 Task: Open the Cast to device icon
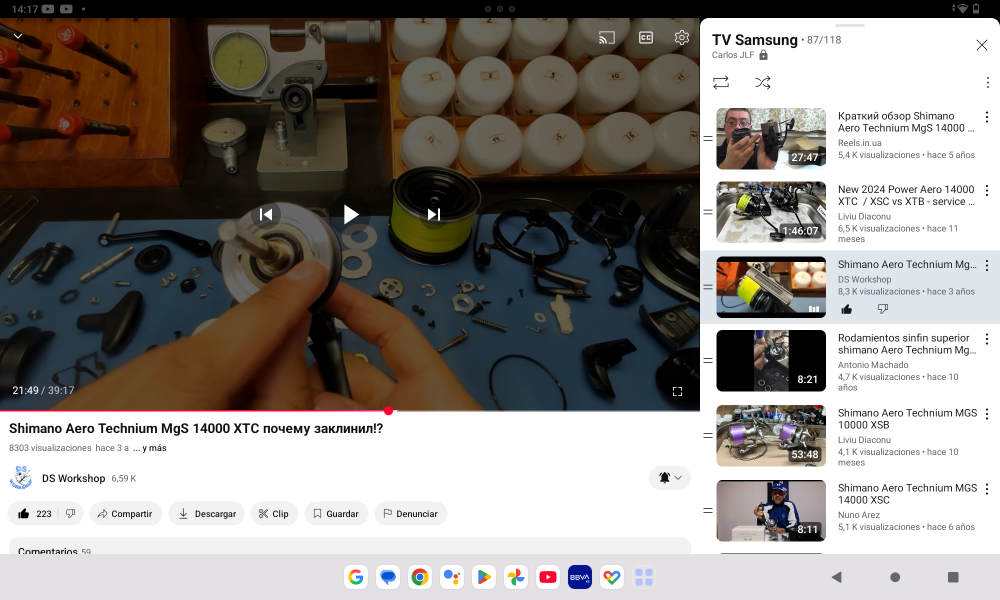click(x=605, y=37)
